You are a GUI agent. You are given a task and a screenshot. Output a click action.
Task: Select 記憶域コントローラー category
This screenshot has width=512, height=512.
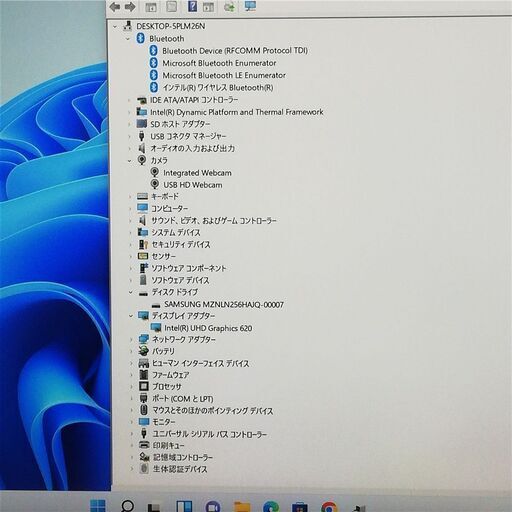[183, 457]
